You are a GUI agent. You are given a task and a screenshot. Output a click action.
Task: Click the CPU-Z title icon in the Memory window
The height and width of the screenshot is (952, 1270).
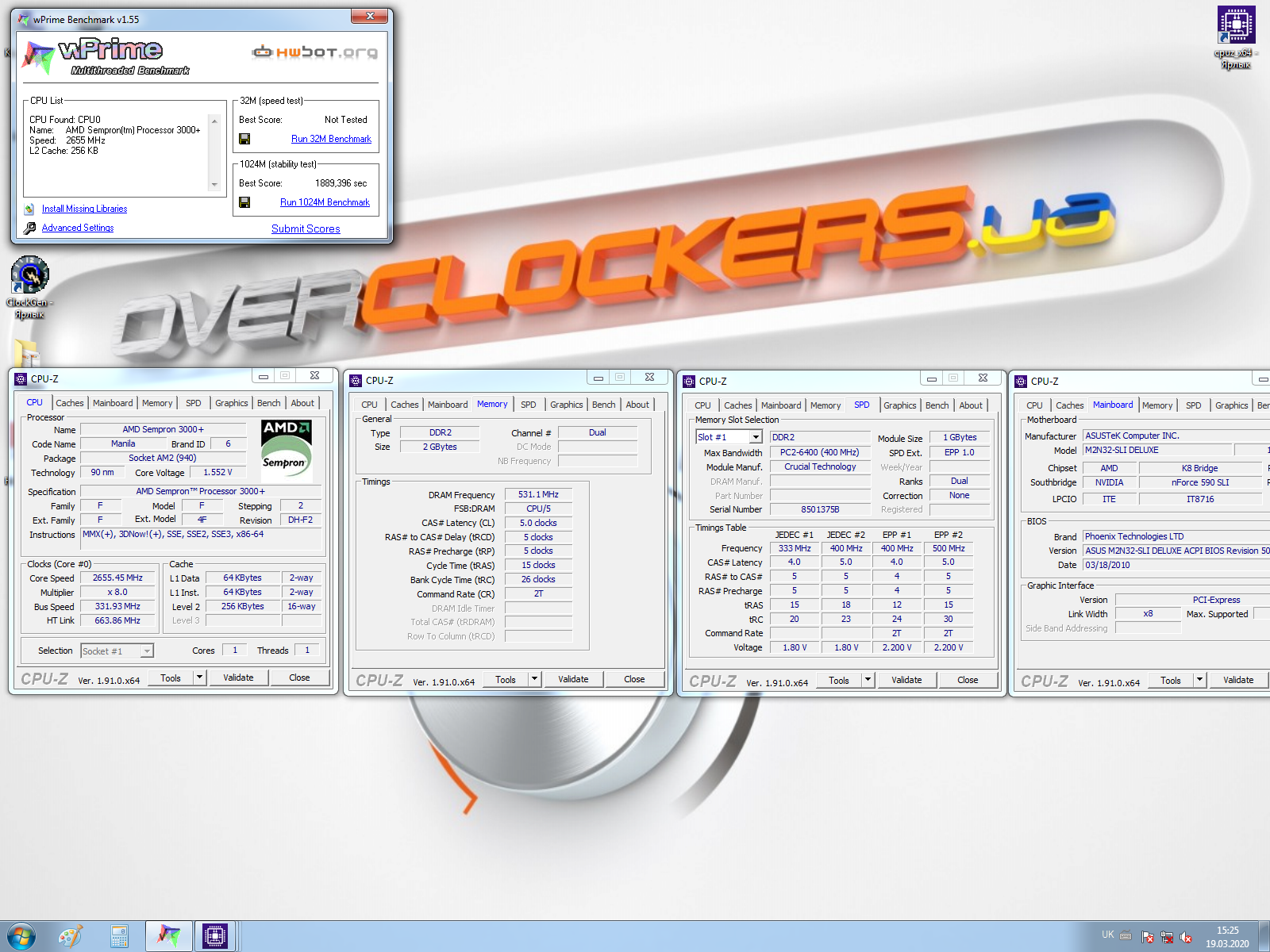356,381
